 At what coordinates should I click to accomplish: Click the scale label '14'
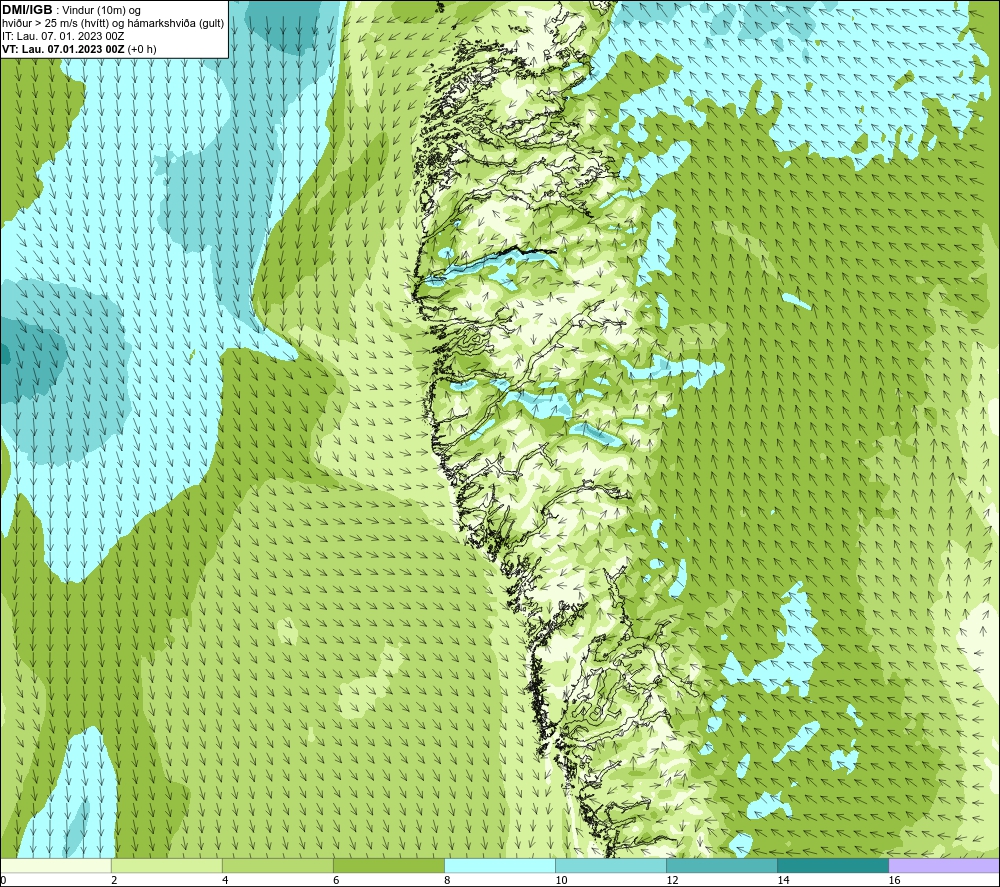(783, 880)
